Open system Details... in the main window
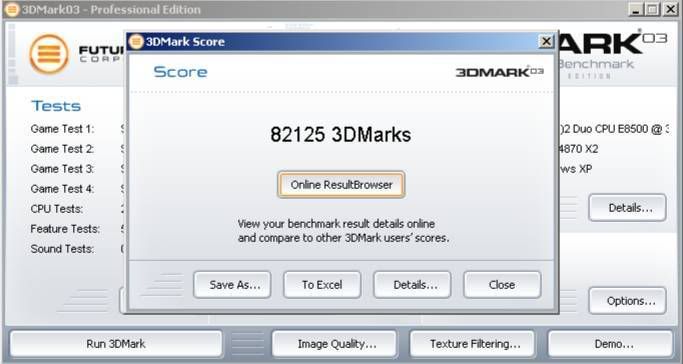The height and width of the screenshot is (364, 683). [628, 208]
